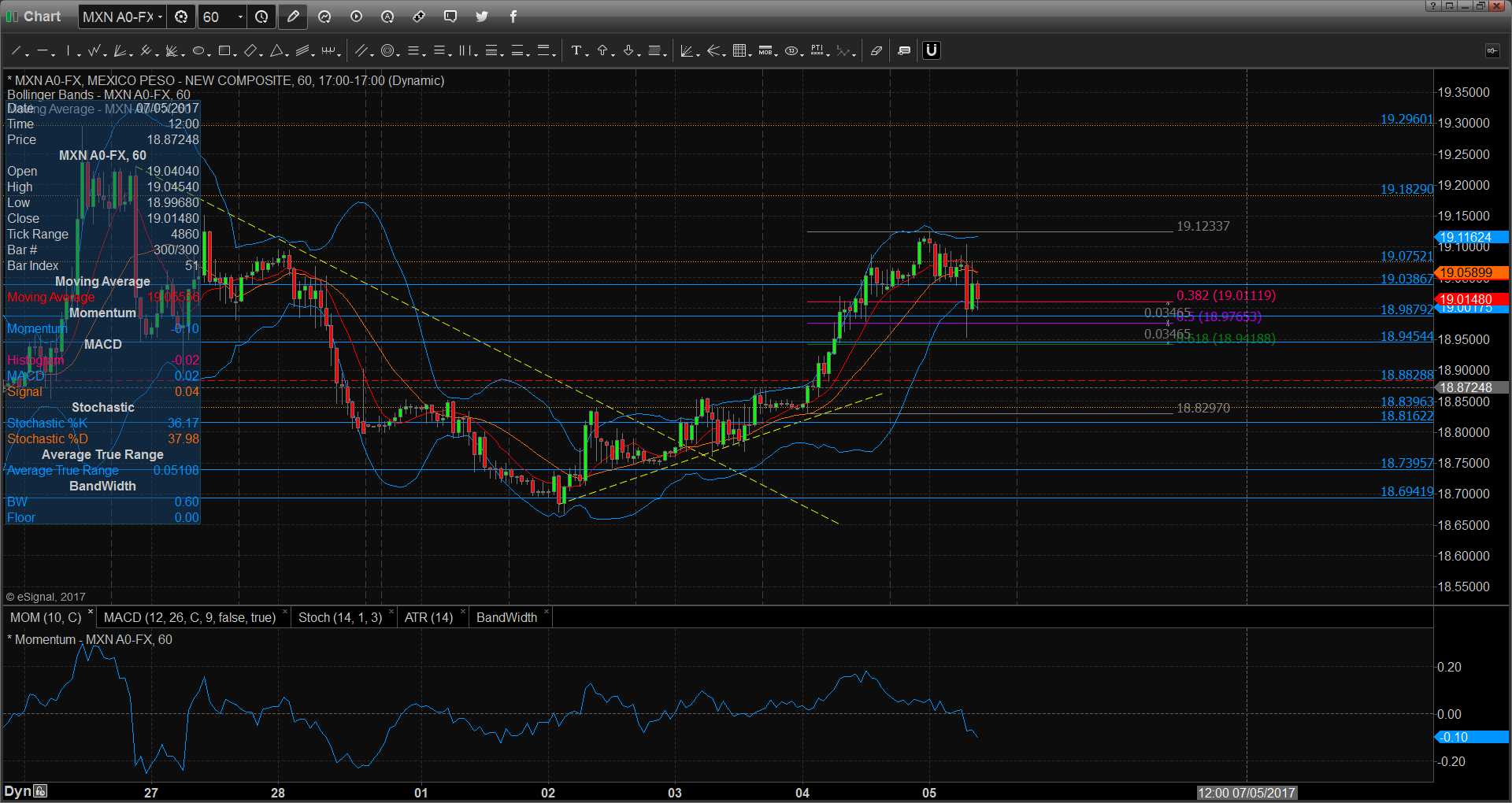This screenshot has height=803, width=1512.
Task: Click the -0.10 momentum value marker
Action: coord(1471,738)
